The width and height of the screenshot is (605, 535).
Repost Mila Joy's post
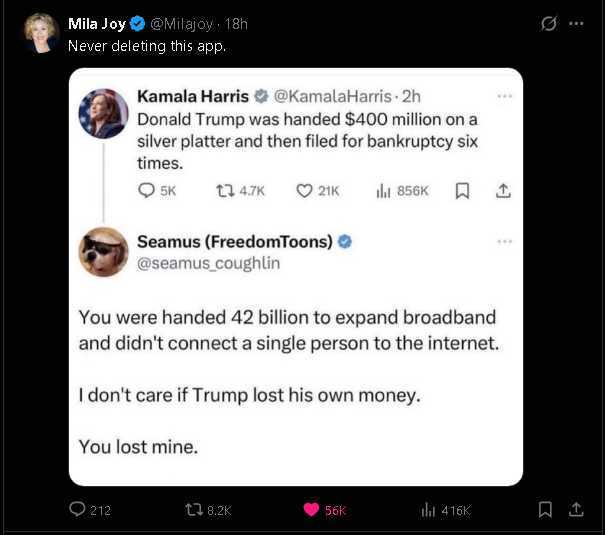(x=194, y=510)
